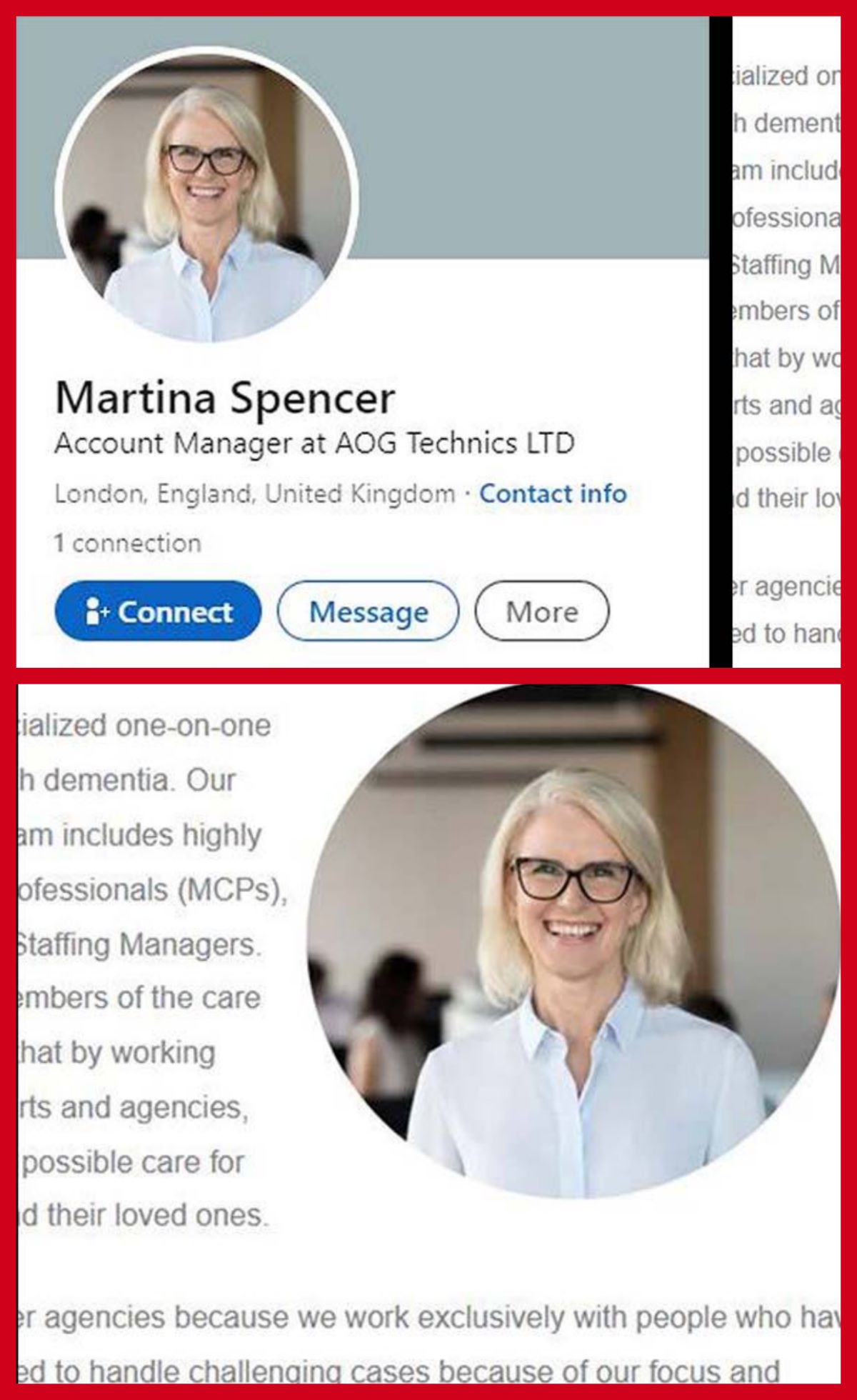The height and width of the screenshot is (1400, 857).
Task: Select the handle challenging cases text line
Action: (x=399, y=1371)
